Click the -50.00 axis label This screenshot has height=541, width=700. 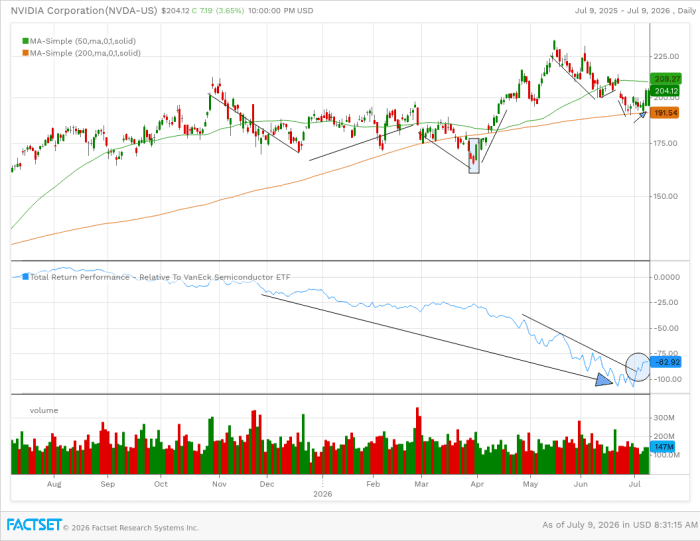tap(666, 329)
